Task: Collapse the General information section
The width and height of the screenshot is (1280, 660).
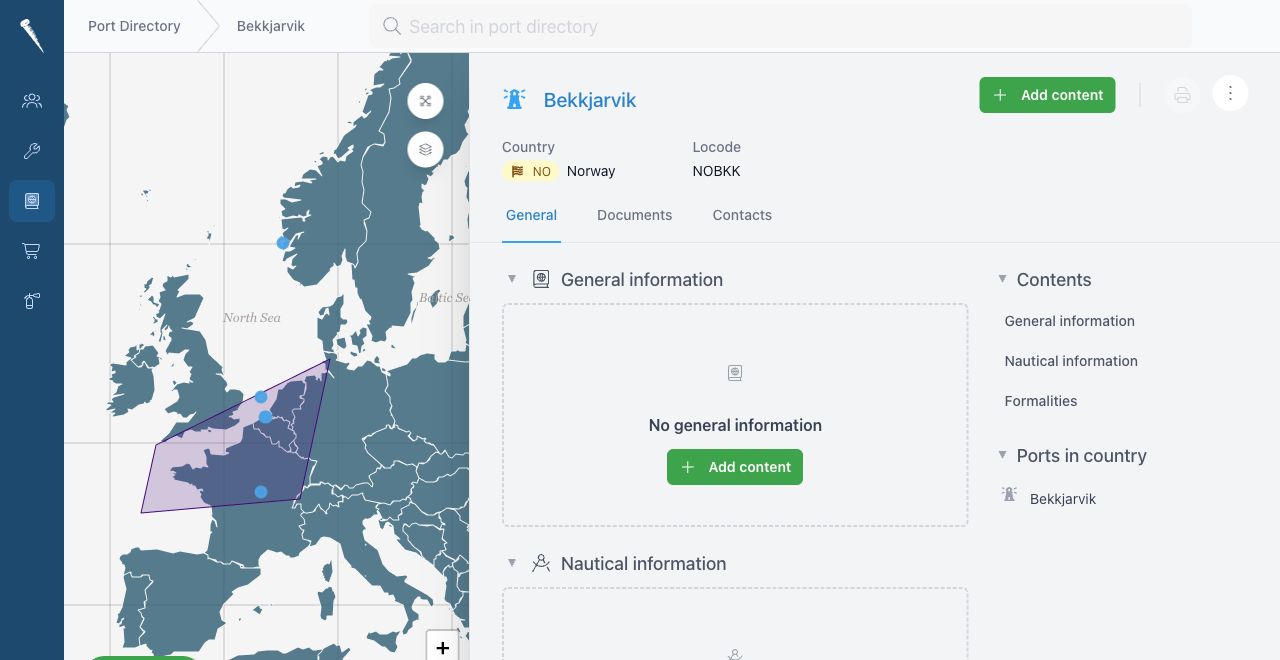Action: (x=512, y=279)
